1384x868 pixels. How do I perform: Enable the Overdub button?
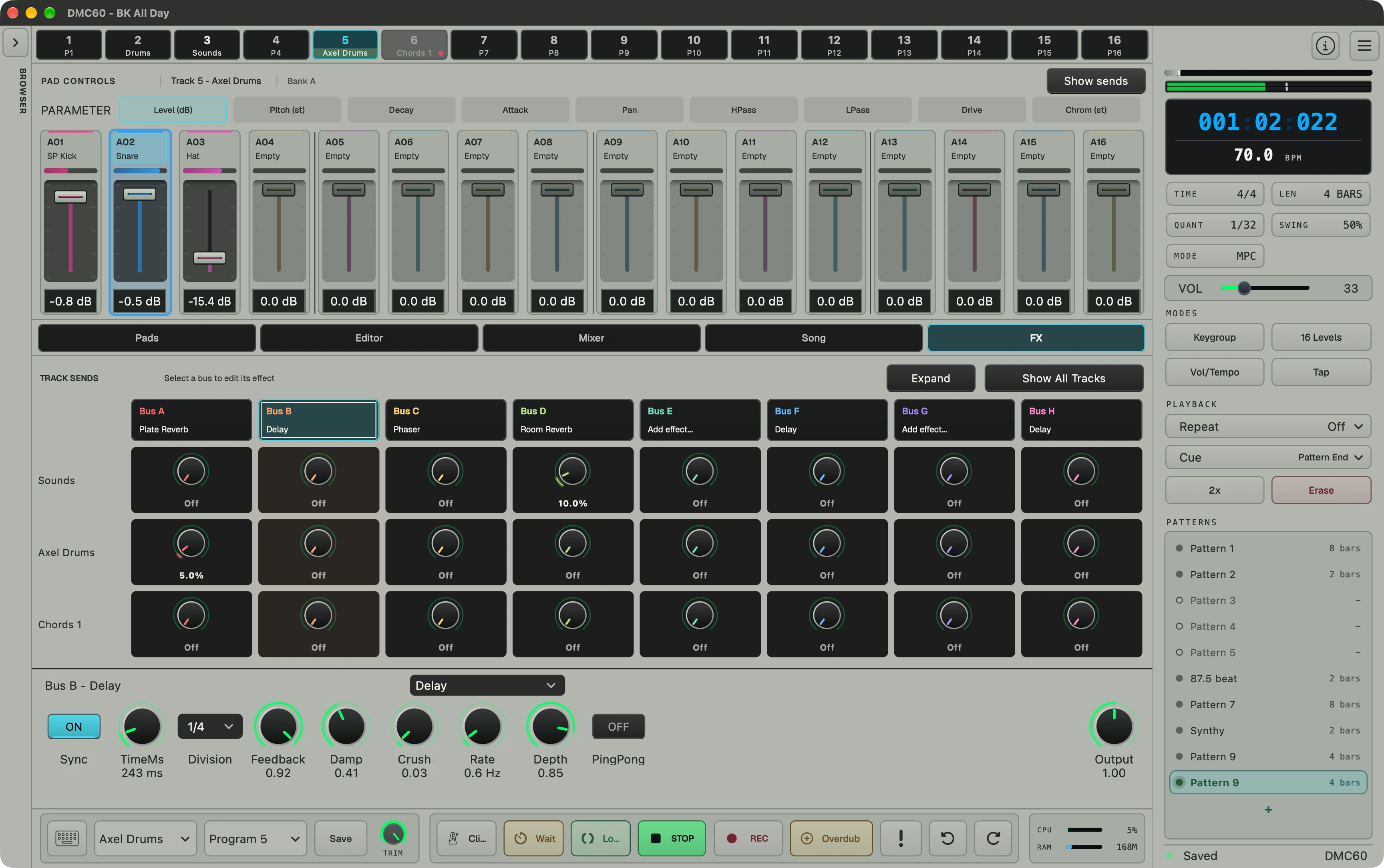click(831, 838)
